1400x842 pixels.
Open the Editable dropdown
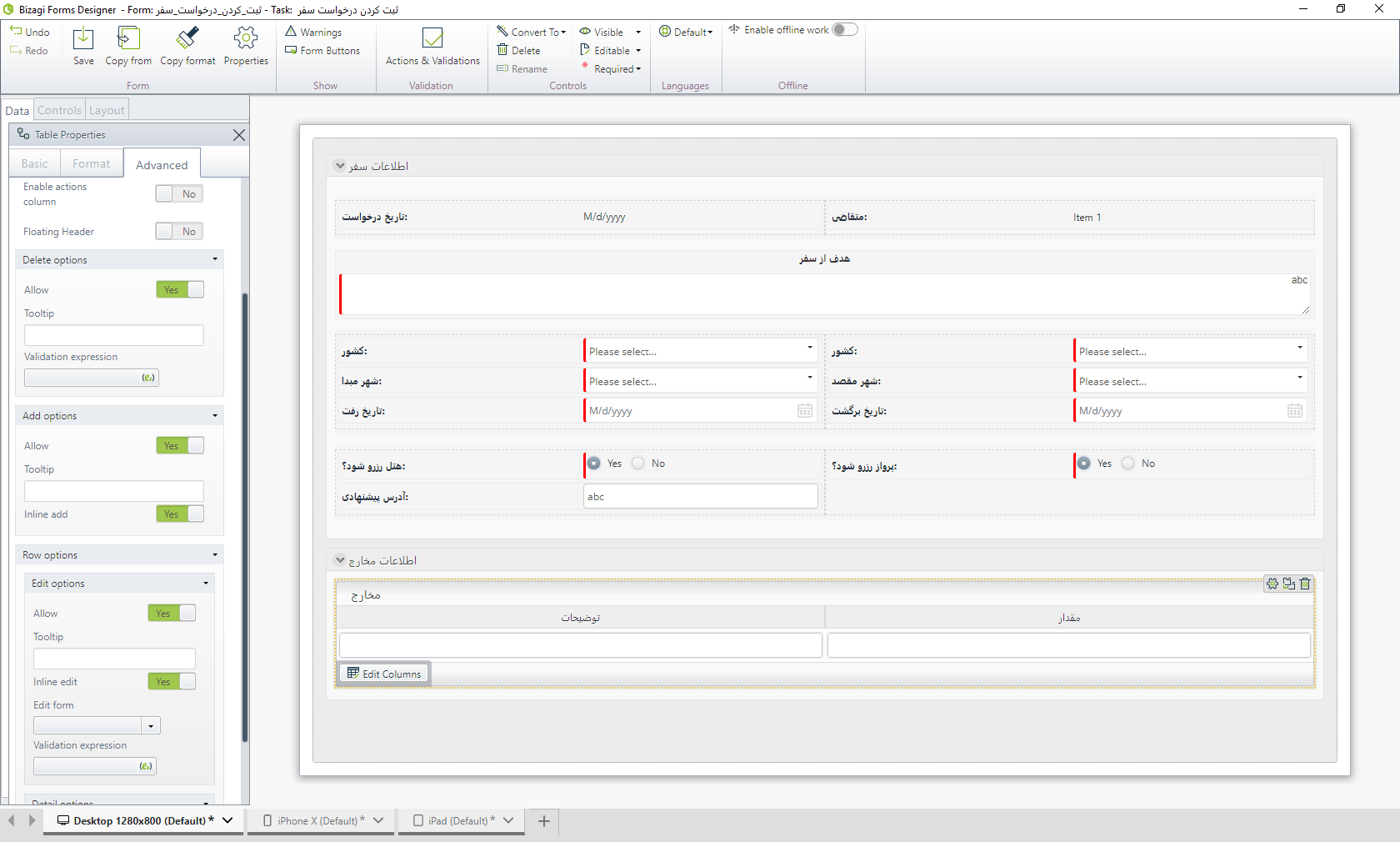point(611,50)
